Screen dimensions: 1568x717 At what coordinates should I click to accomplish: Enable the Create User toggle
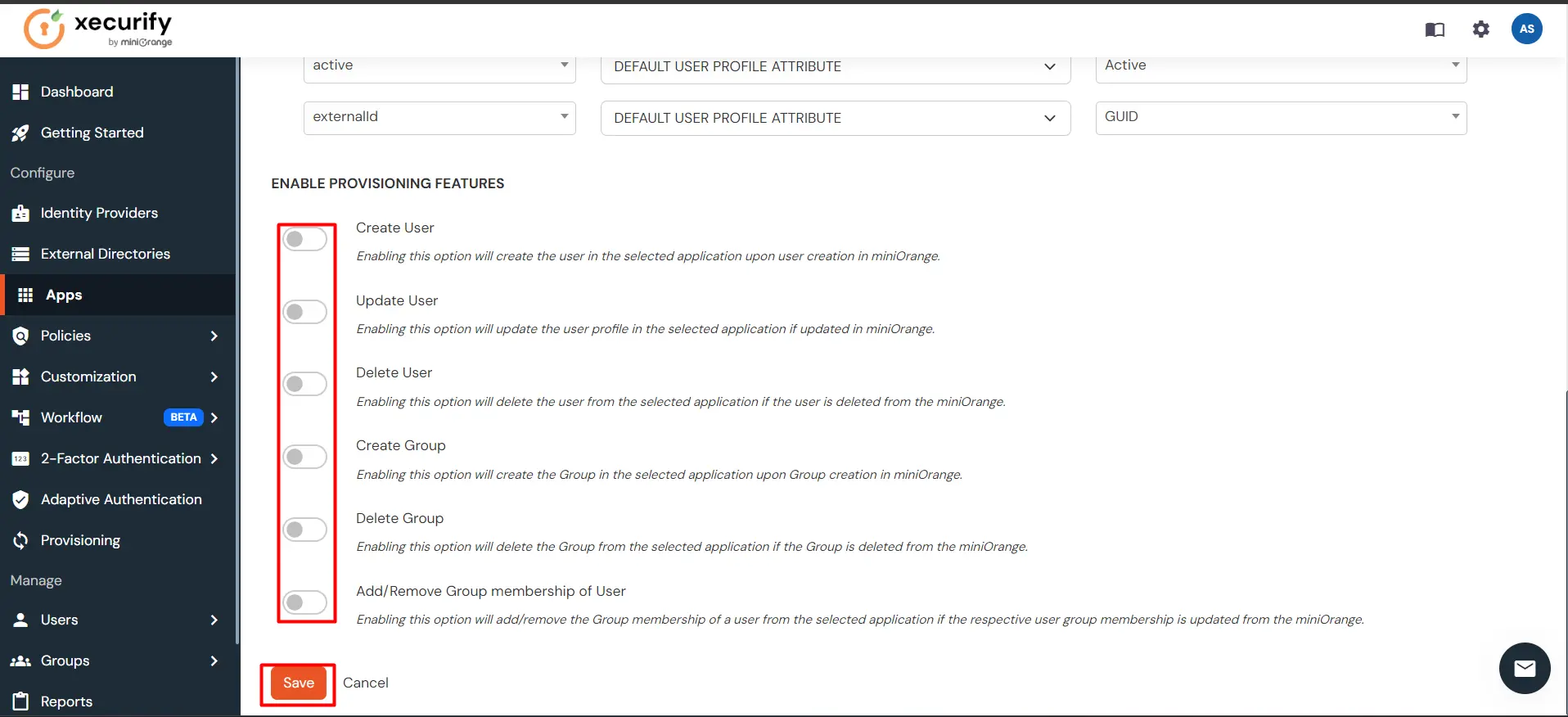[x=304, y=239]
